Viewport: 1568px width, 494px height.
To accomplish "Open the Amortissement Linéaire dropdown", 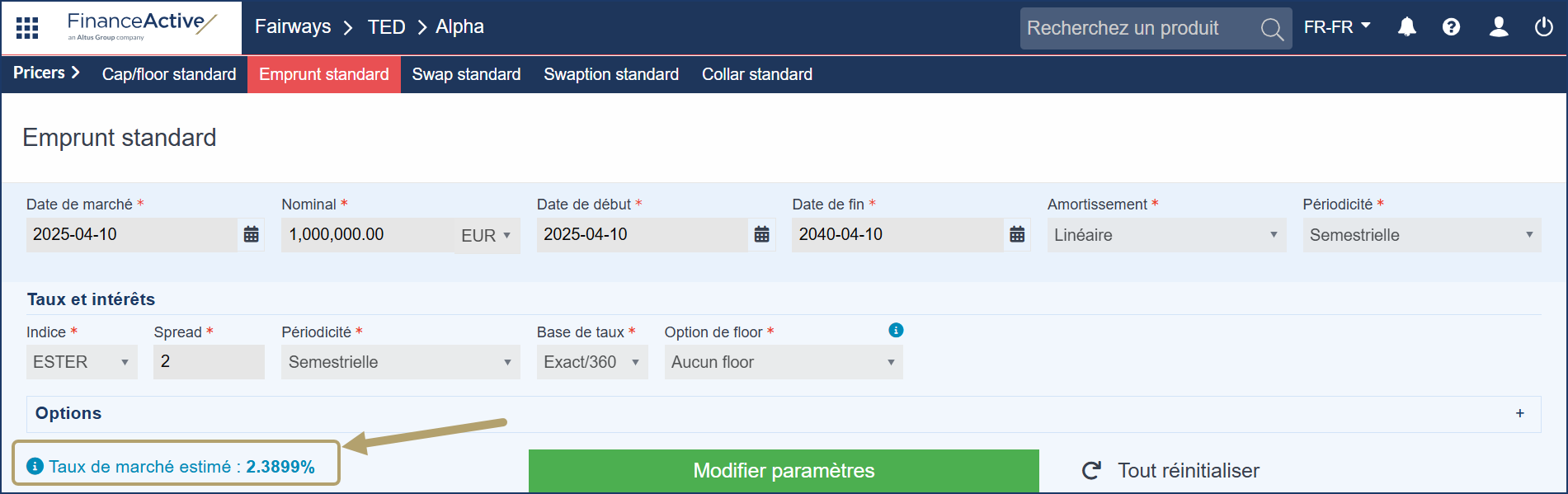I will coord(1165,234).
